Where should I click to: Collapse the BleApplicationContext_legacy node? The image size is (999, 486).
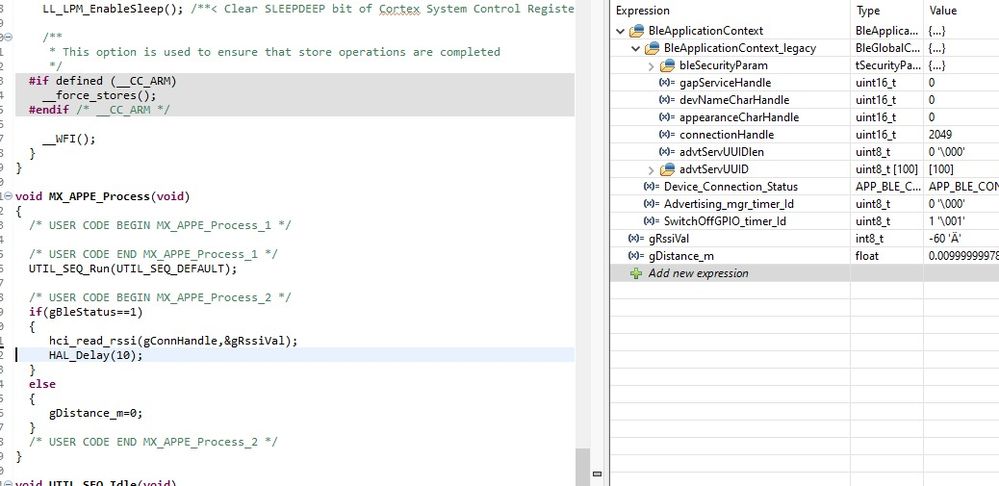click(x=636, y=48)
